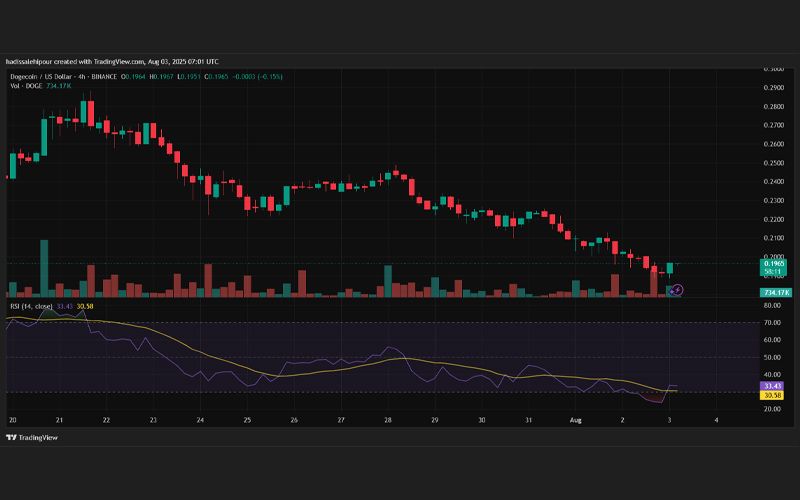Click the purple lightning bolt event icon
This screenshot has width=800, height=500.
(x=676, y=290)
